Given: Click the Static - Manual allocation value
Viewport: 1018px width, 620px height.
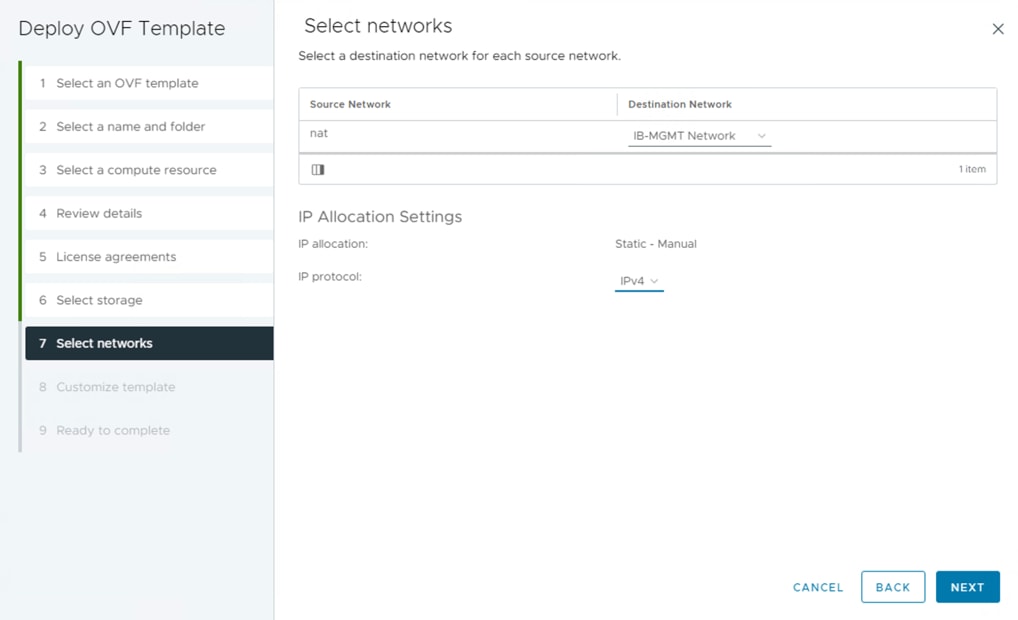Looking at the screenshot, I should 656,244.
